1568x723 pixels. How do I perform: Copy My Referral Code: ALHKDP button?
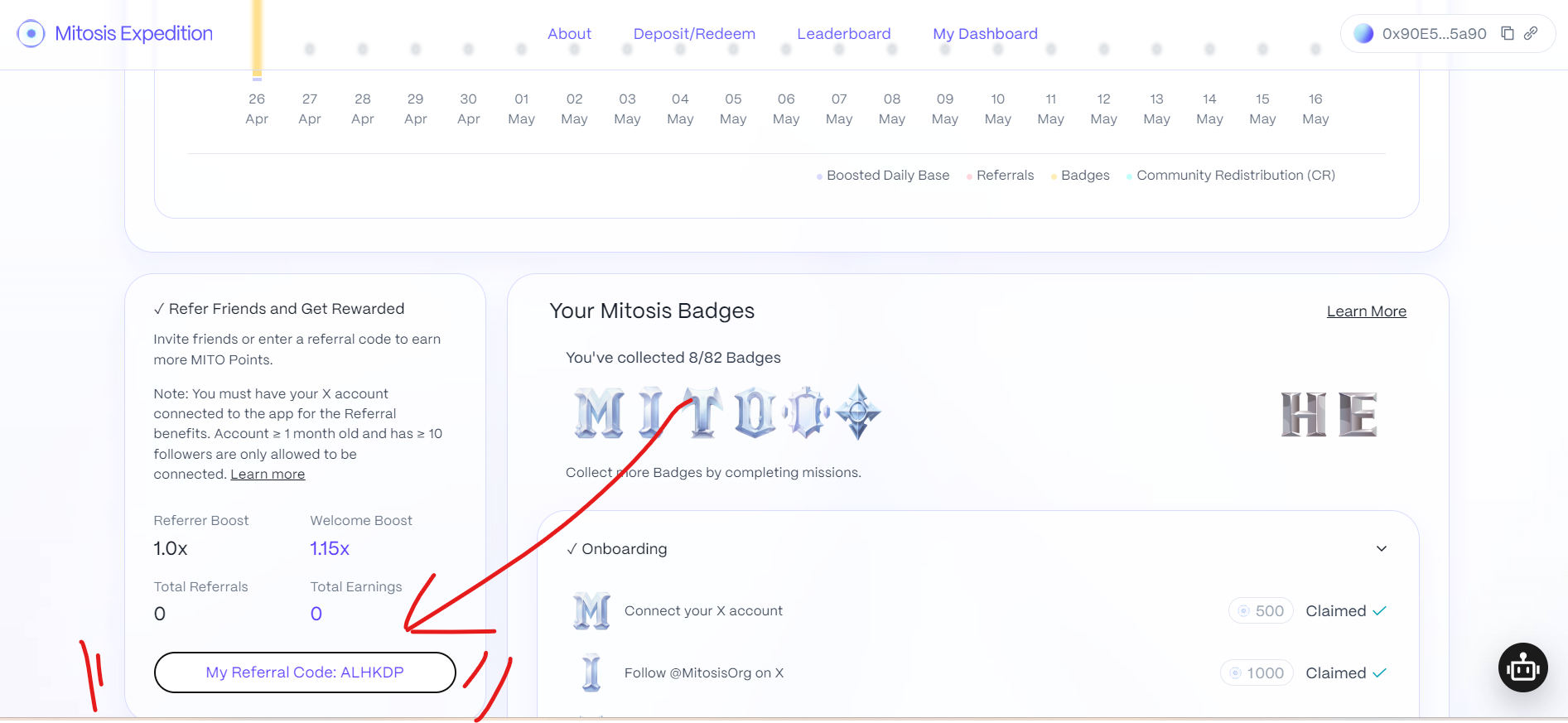(305, 672)
